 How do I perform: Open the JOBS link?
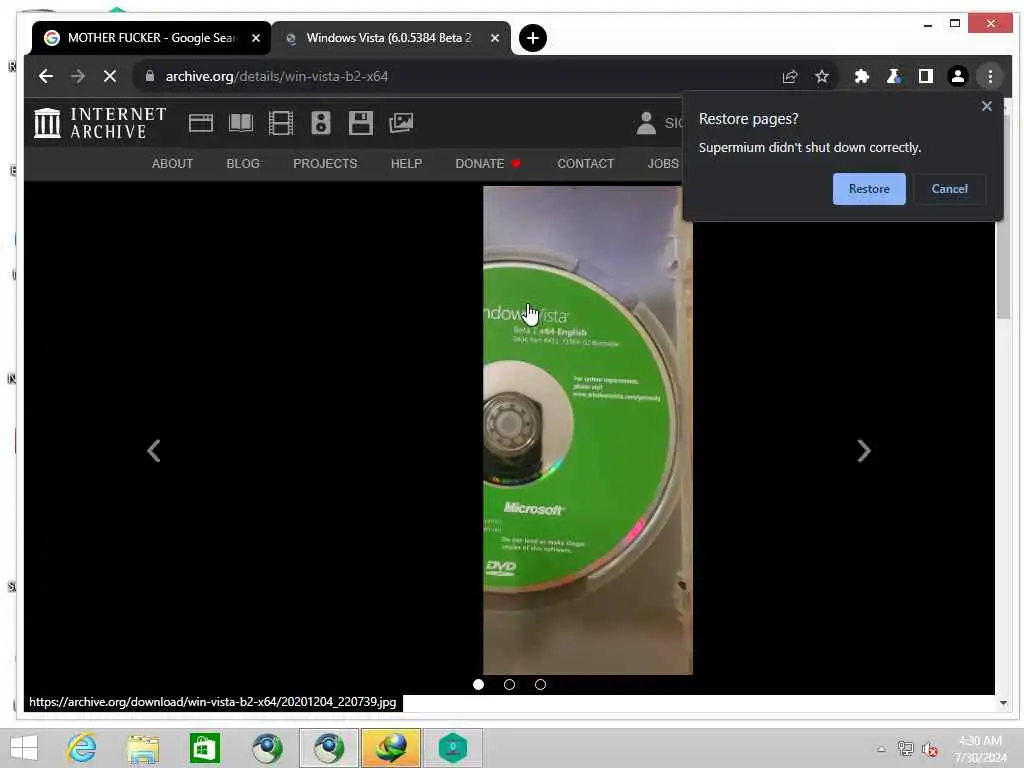[663, 164]
